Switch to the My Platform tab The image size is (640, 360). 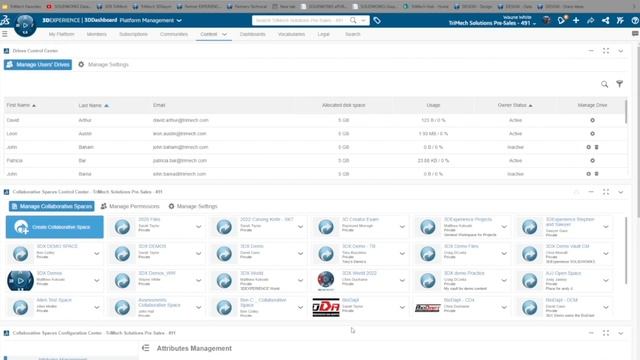(x=62, y=34)
